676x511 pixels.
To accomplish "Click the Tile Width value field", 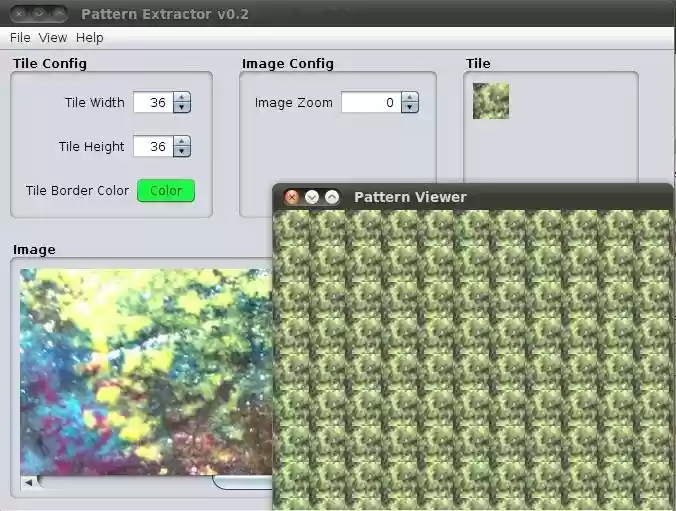I will click(153, 102).
